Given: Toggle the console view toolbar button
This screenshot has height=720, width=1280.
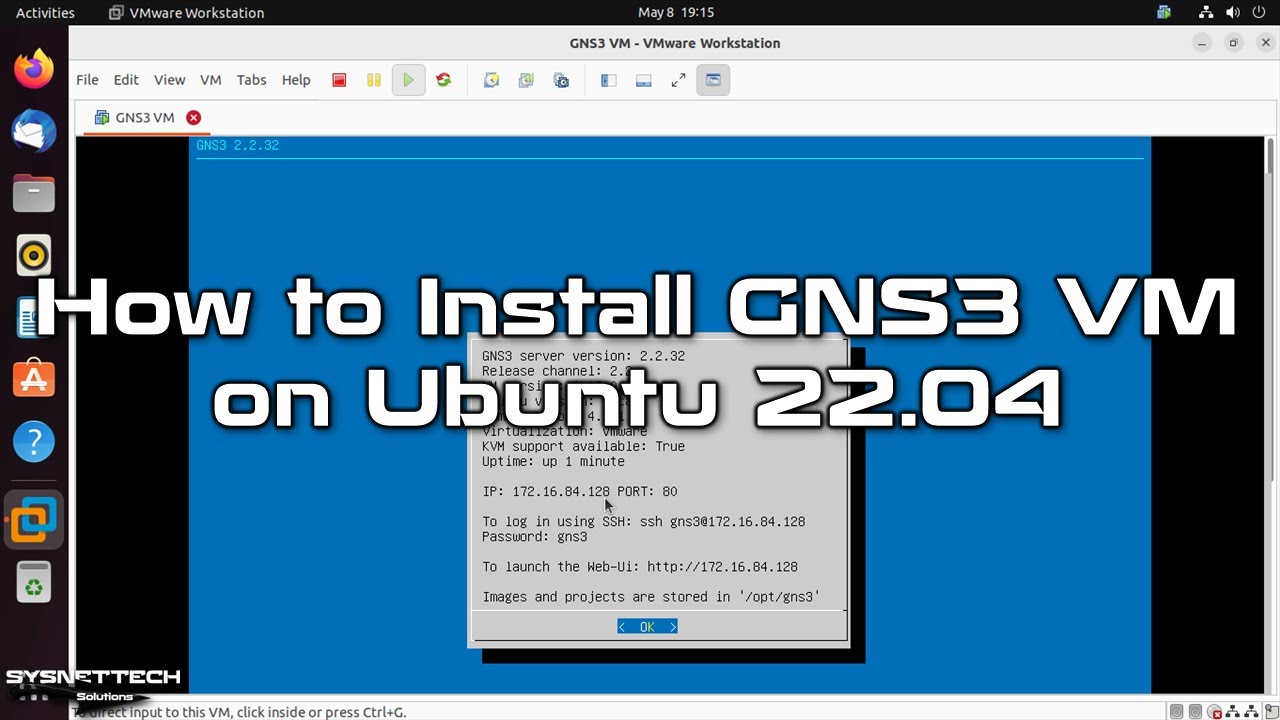Looking at the screenshot, I should [x=713, y=80].
